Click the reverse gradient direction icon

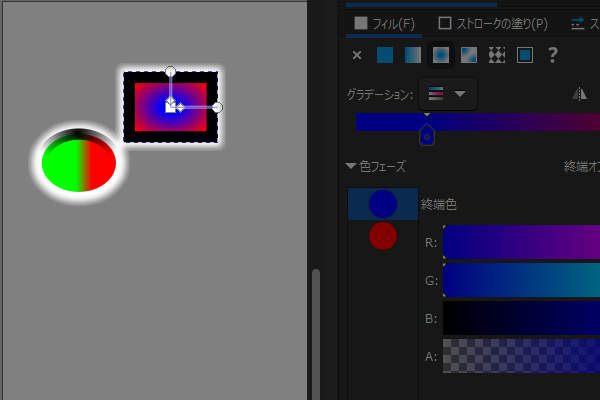[x=579, y=93]
